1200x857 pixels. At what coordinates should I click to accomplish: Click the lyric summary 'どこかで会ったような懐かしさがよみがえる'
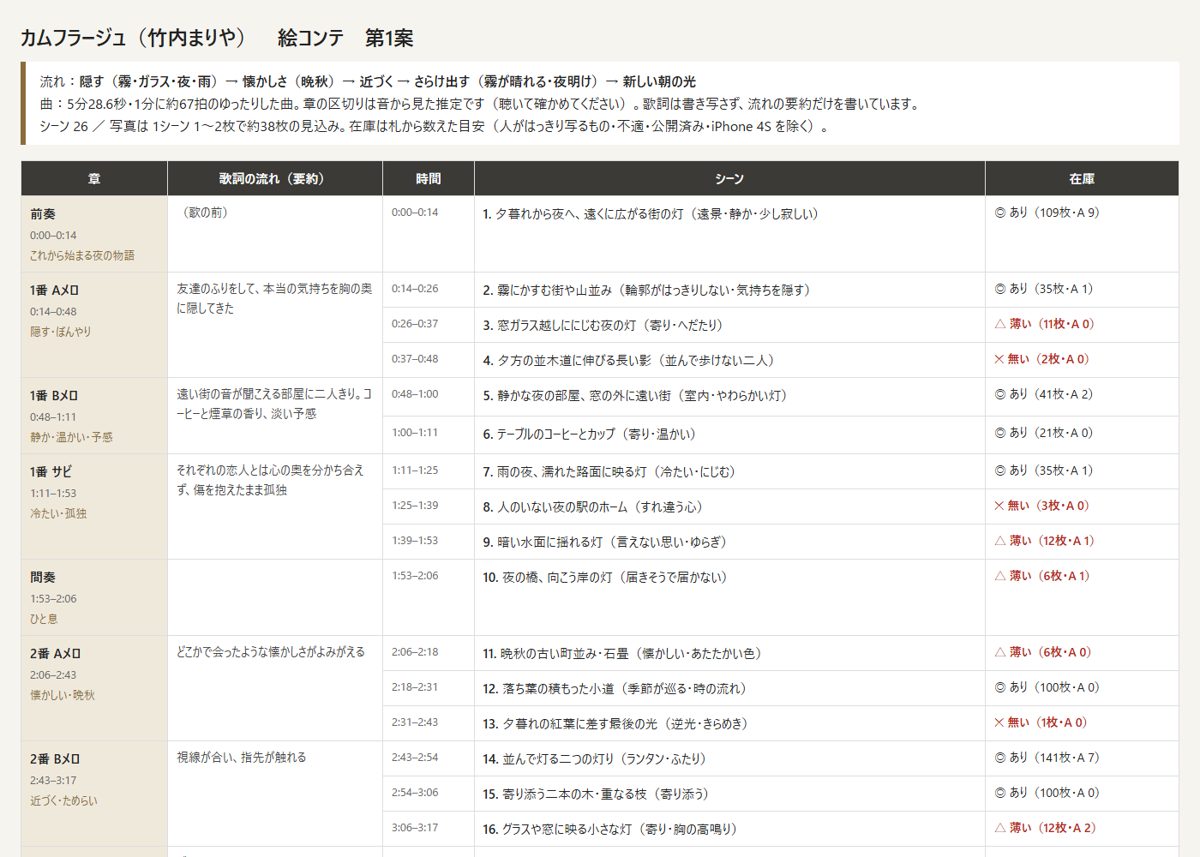tap(275, 688)
